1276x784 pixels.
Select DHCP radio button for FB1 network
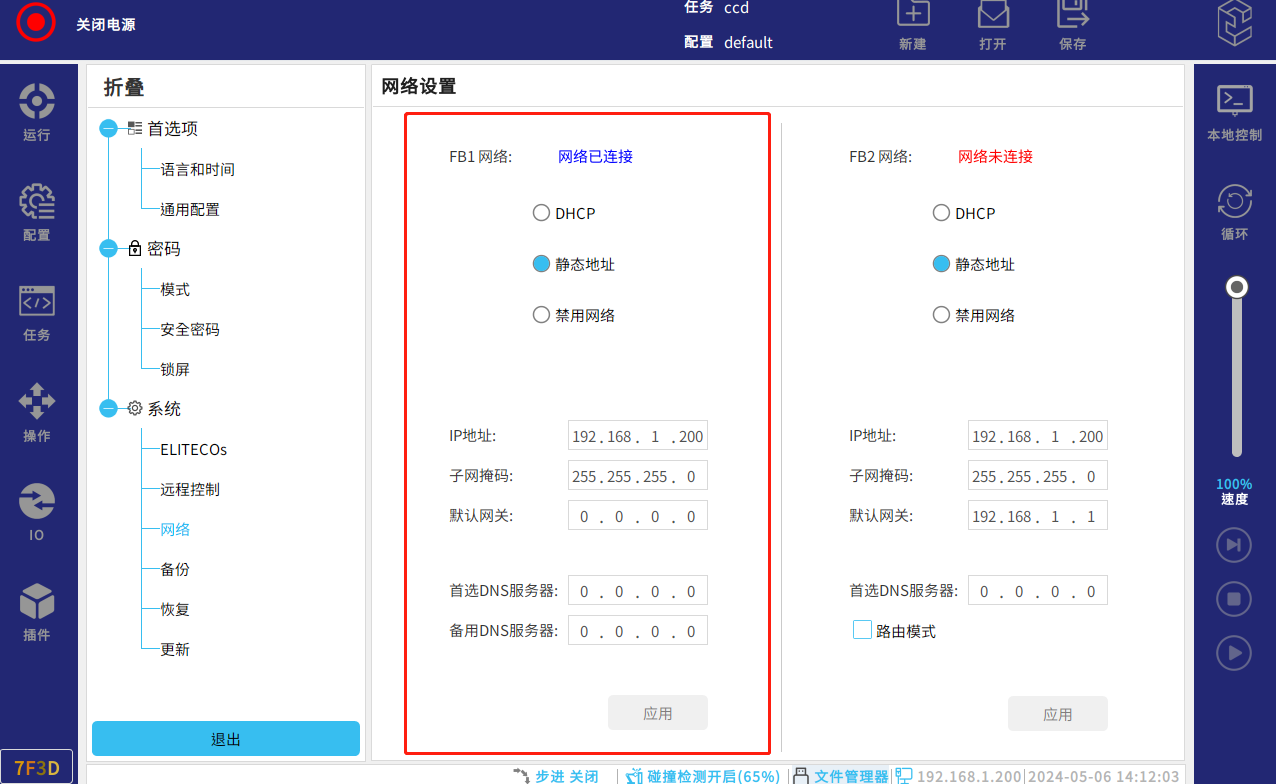[x=541, y=213]
